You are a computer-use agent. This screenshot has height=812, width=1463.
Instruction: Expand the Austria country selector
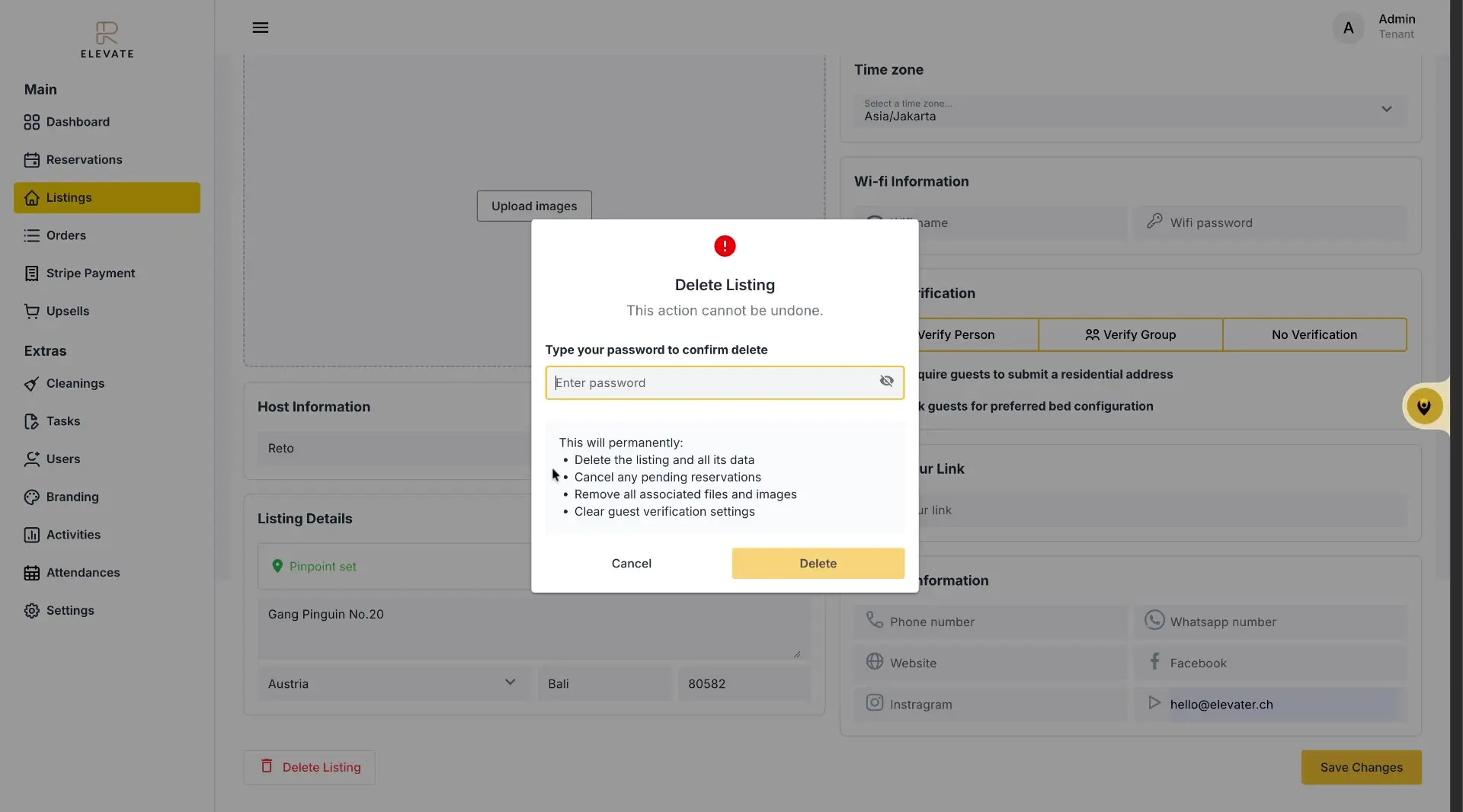tap(510, 683)
